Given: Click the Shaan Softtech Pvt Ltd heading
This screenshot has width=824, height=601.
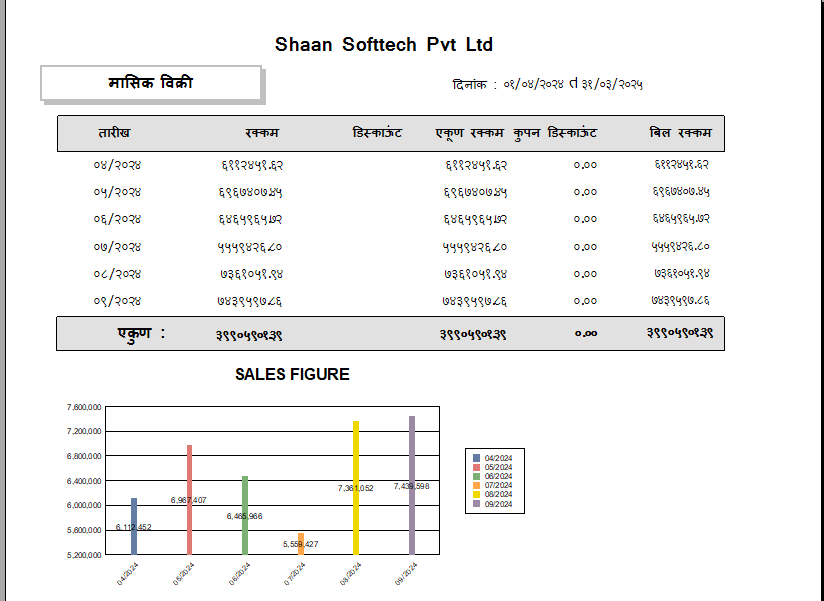Looking at the screenshot, I should pyautogui.click(x=384, y=45).
